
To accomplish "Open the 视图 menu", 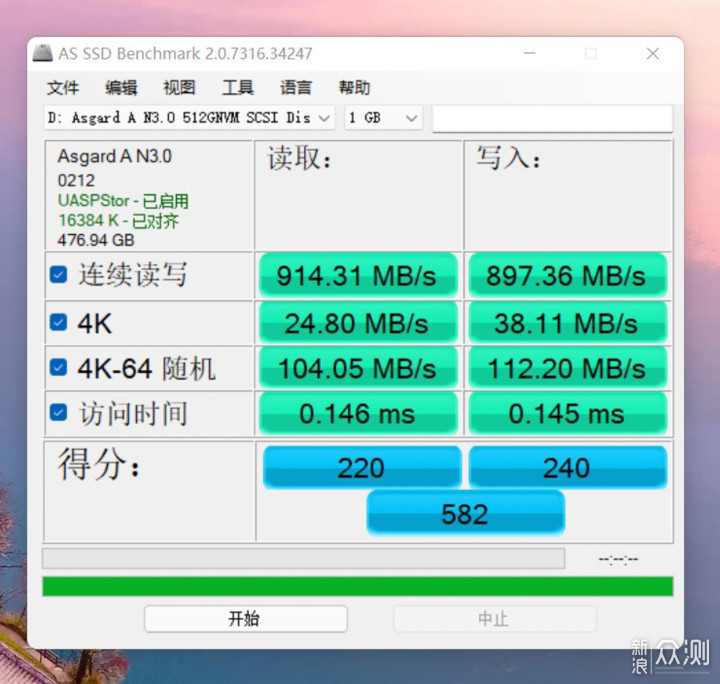I will (x=180, y=87).
